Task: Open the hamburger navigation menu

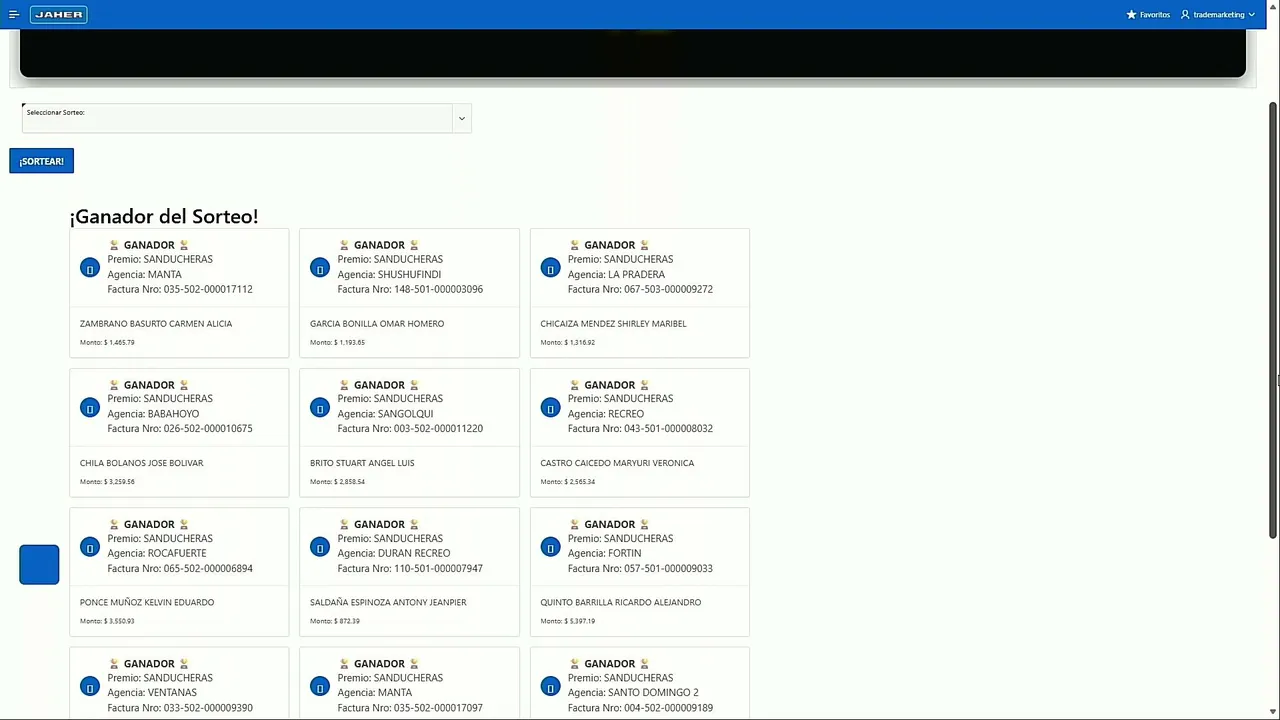Action: pos(14,14)
